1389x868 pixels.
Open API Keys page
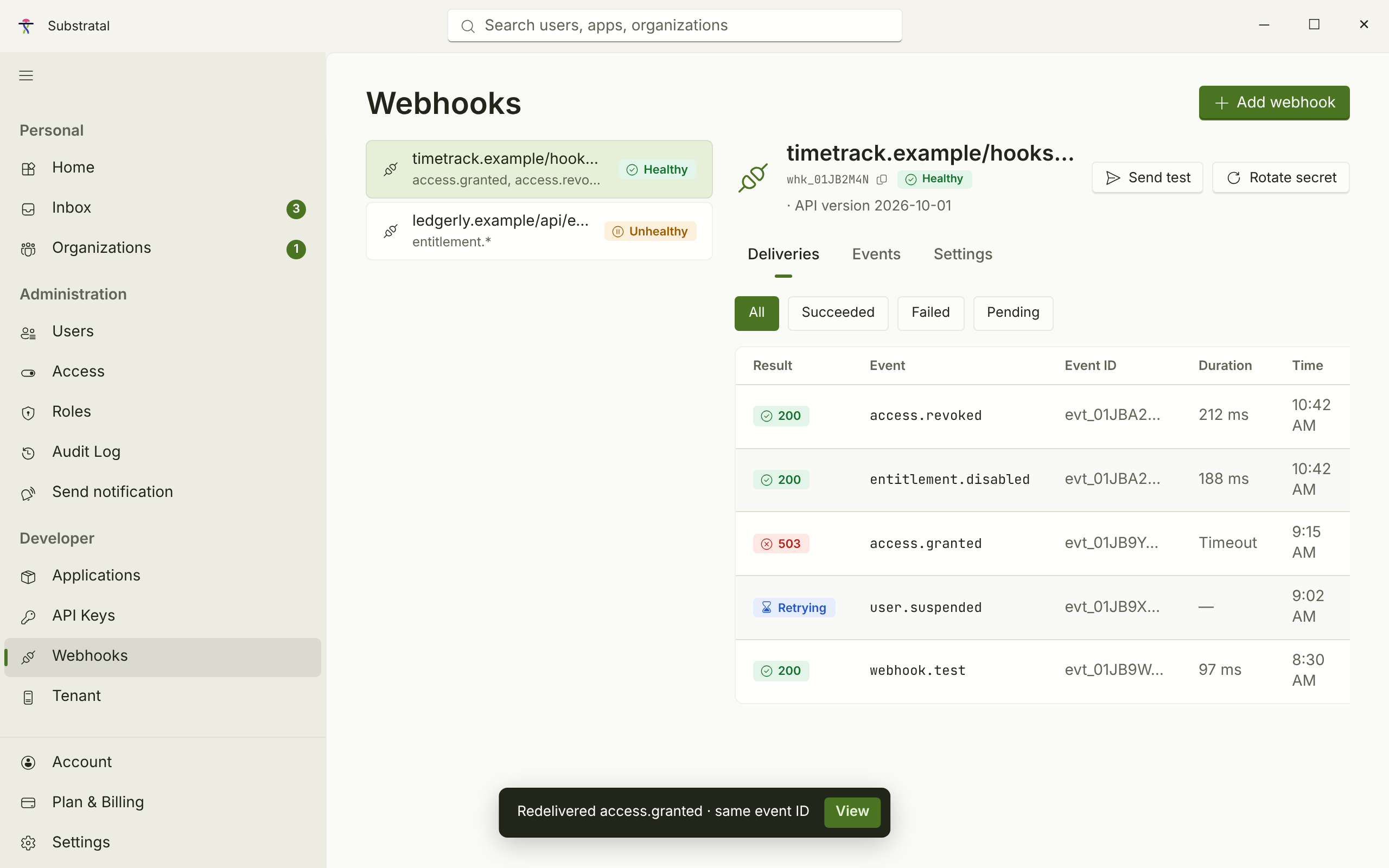click(162, 616)
